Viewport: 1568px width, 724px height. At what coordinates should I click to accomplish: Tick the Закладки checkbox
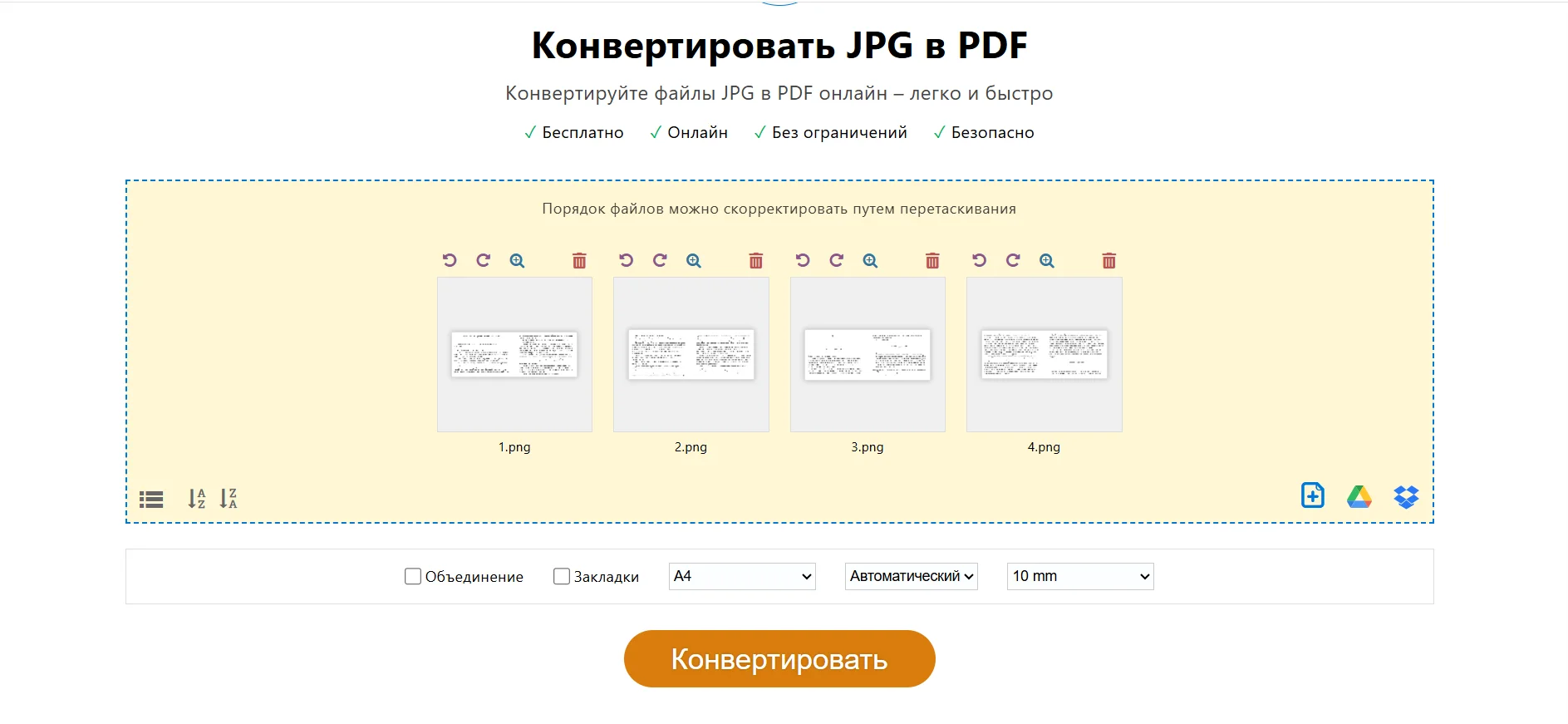coord(562,576)
